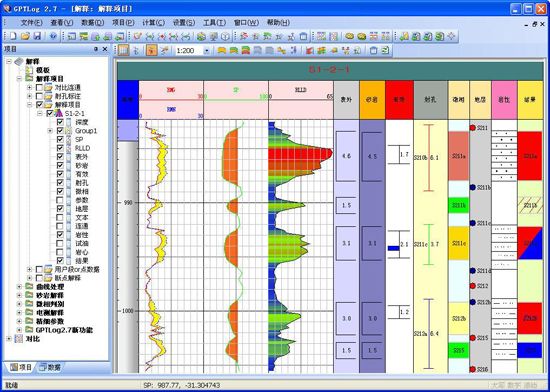Viewport: 550px width, 392px height.
Task: Click the trash bin icon in second toolbar
Action: pyautogui.click(x=373, y=51)
